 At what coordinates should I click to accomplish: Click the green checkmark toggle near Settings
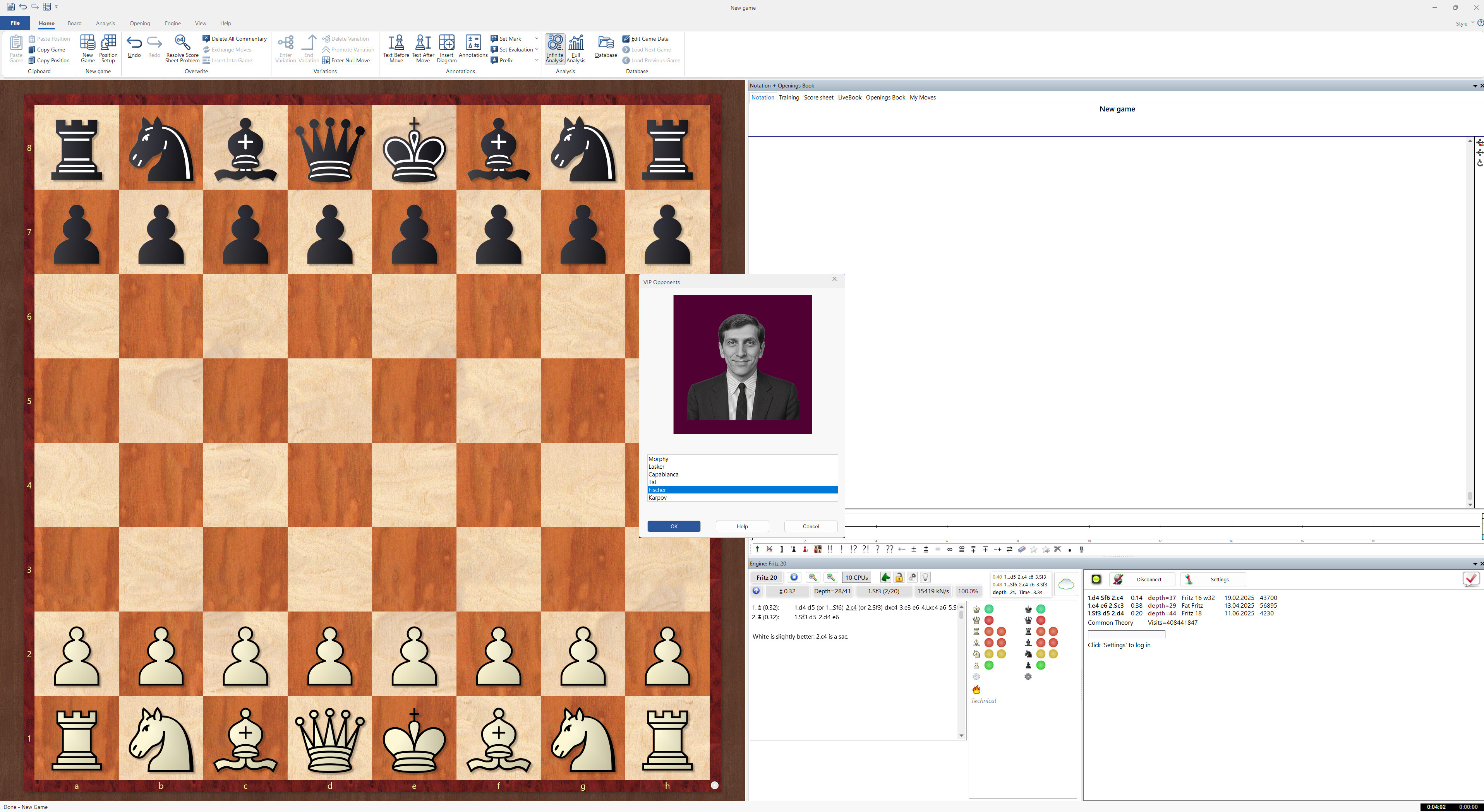pos(1471,579)
